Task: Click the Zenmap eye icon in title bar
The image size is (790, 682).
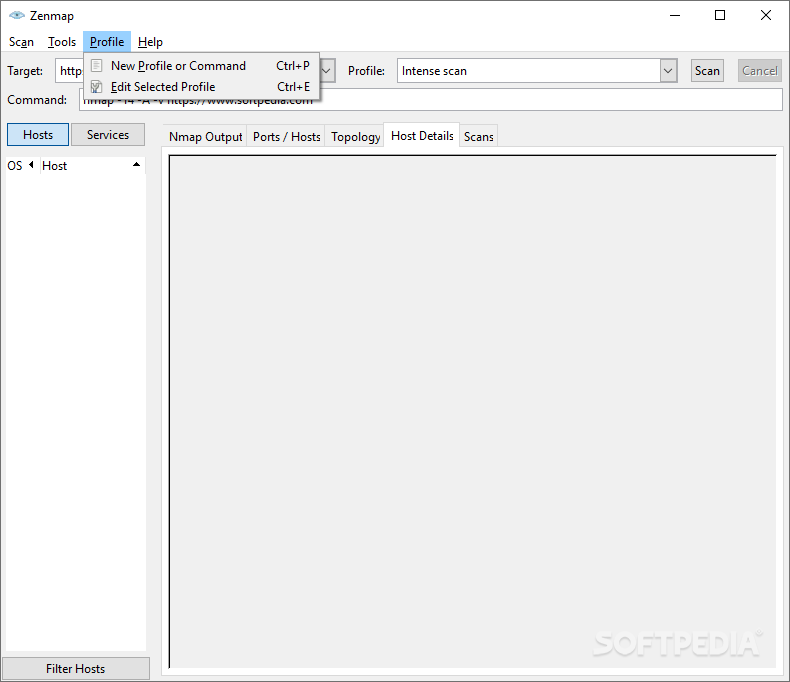Action: (x=17, y=15)
